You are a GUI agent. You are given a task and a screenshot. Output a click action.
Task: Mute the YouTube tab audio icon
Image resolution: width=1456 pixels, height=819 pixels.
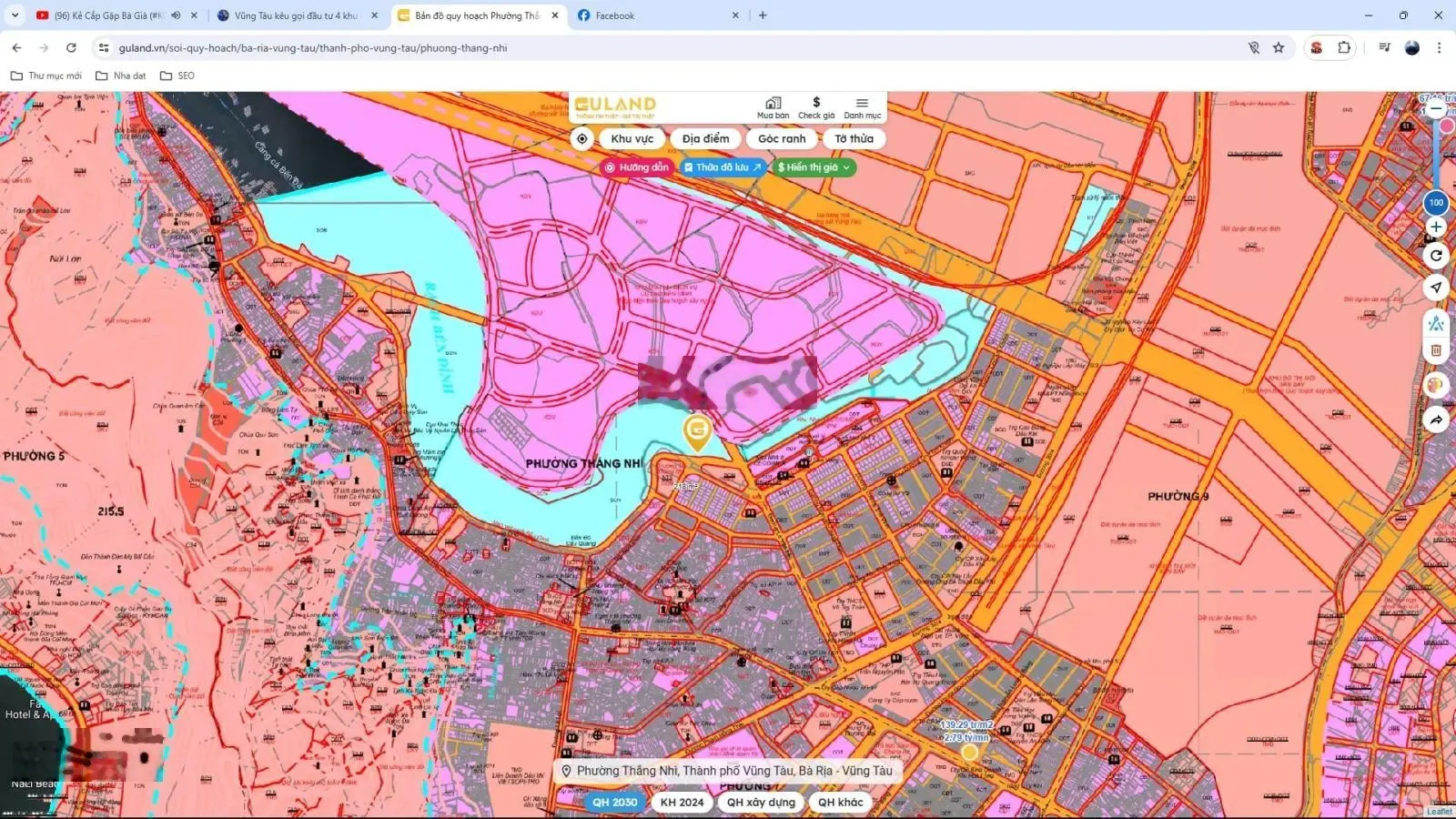[x=176, y=15]
